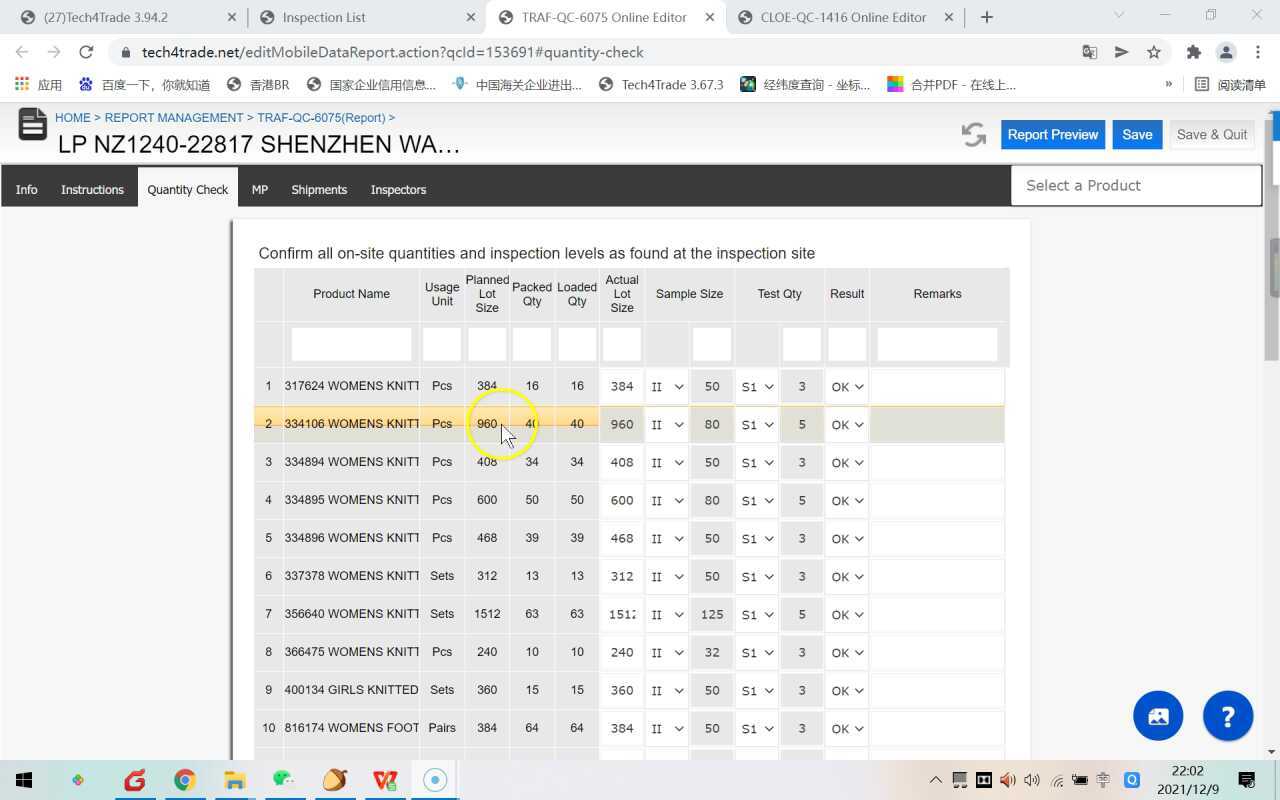Viewport: 1280px width, 800px height.
Task: Click the Product Name filter input field
Action: point(351,343)
